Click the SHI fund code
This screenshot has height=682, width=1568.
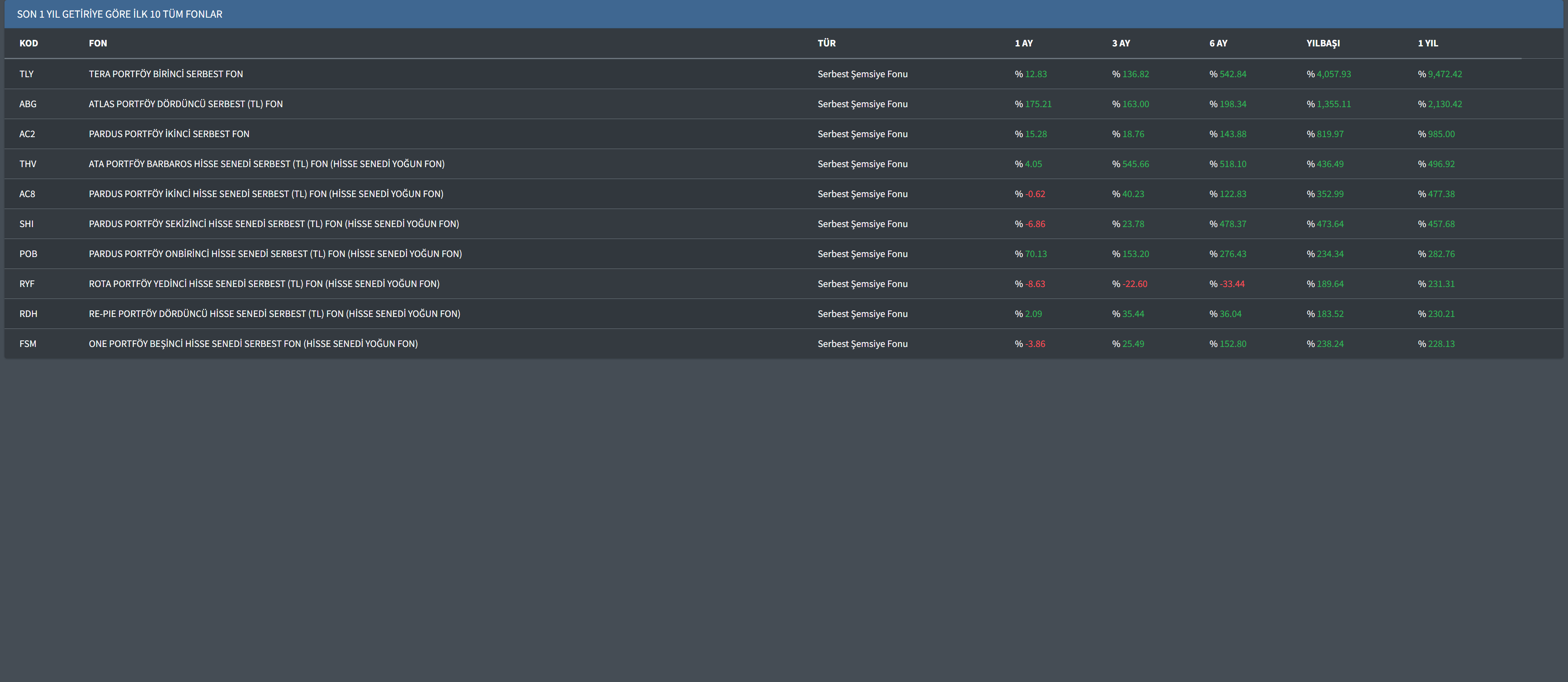point(26,224)
